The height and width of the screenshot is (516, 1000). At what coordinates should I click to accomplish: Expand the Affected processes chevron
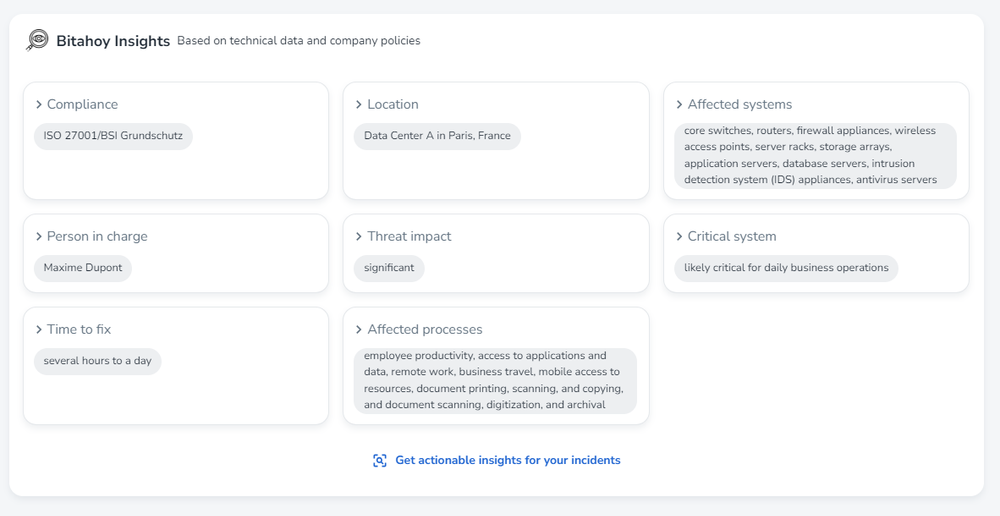point(359,330)
